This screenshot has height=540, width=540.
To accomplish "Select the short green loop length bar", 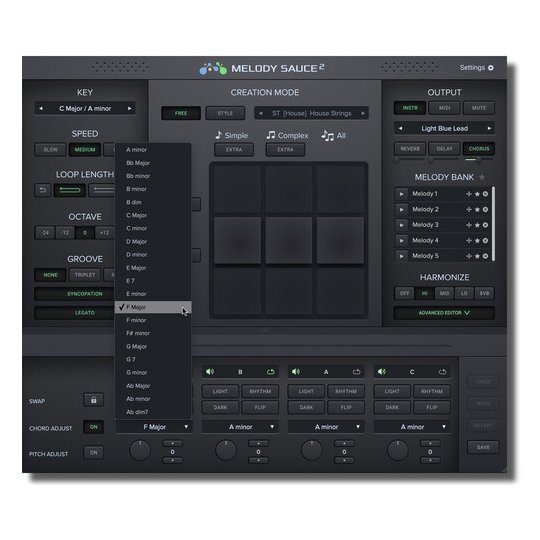I will (x=70, y=190).
